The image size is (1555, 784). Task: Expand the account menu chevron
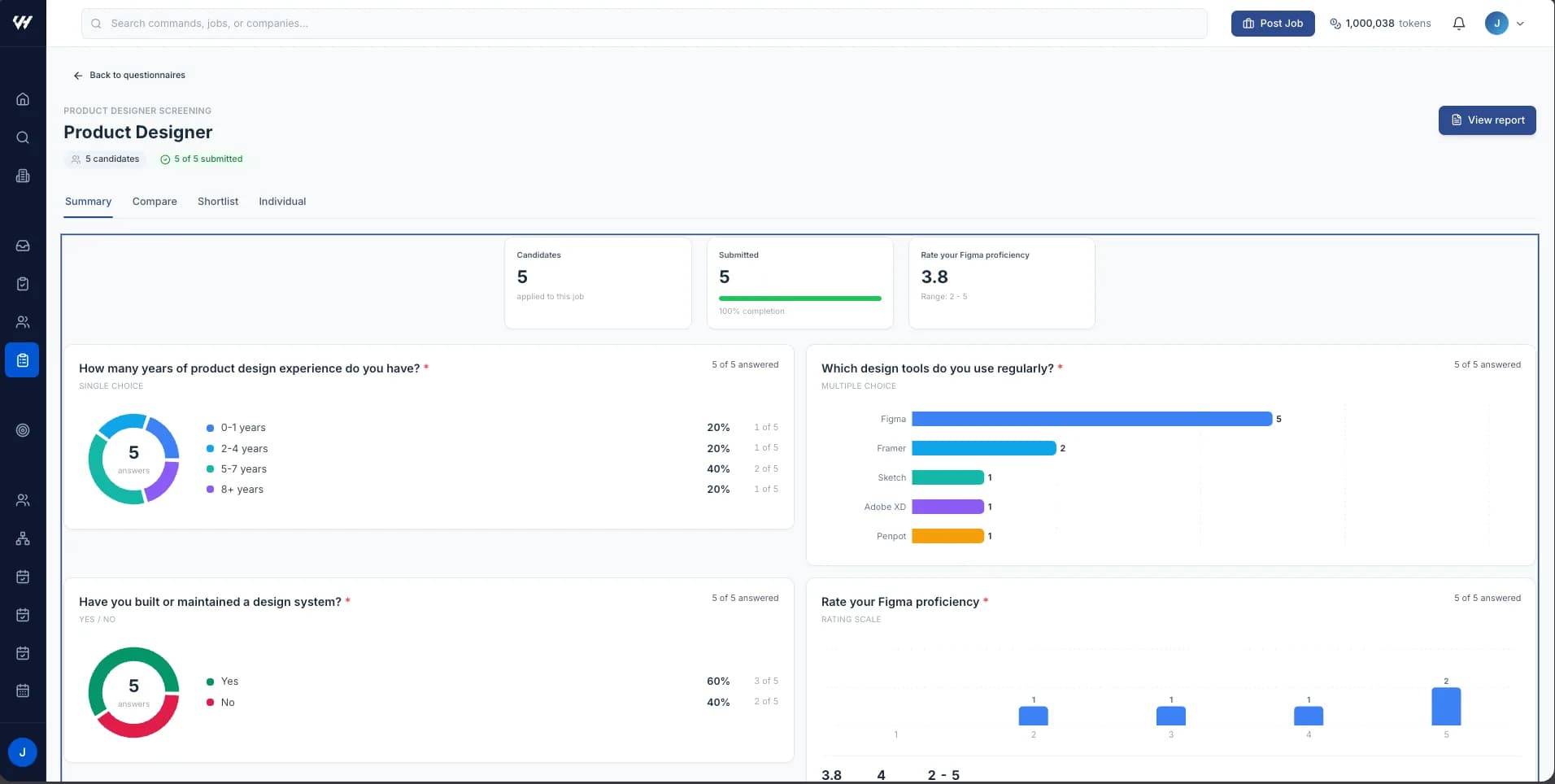pos(1520,24)
